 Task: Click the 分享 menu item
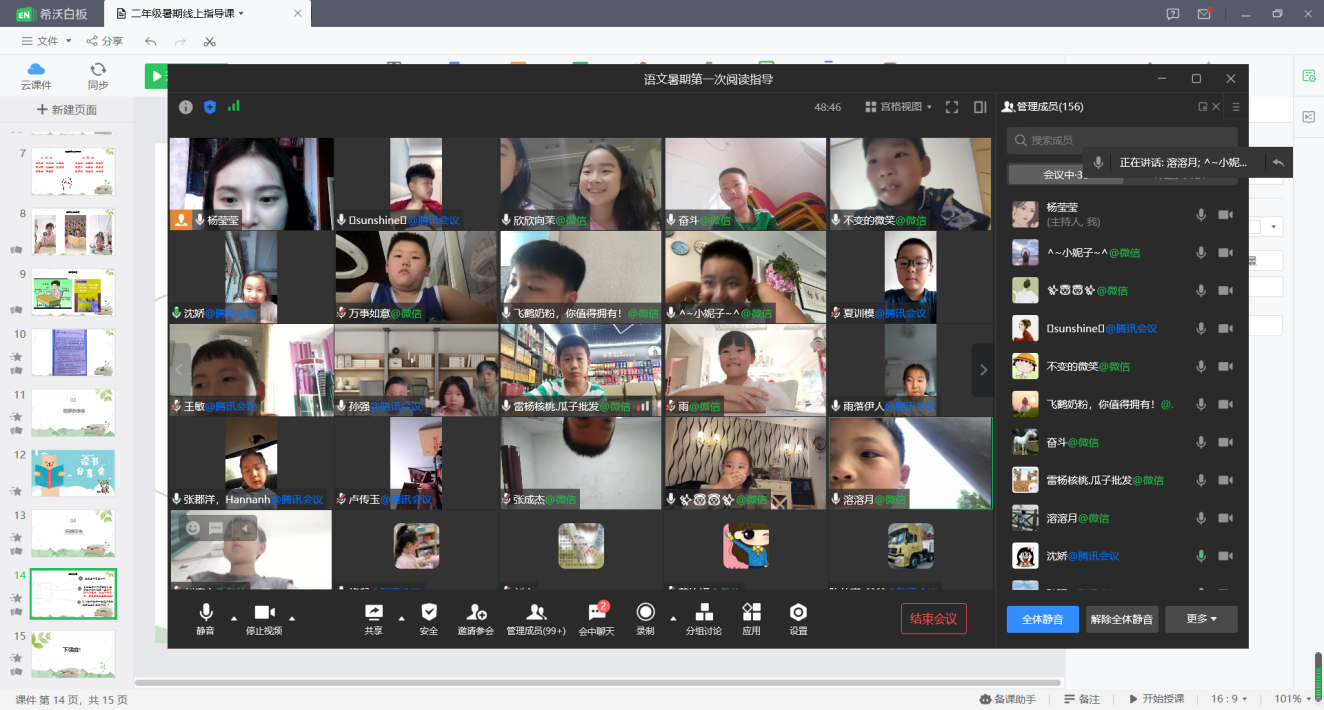tap(105, 41)
